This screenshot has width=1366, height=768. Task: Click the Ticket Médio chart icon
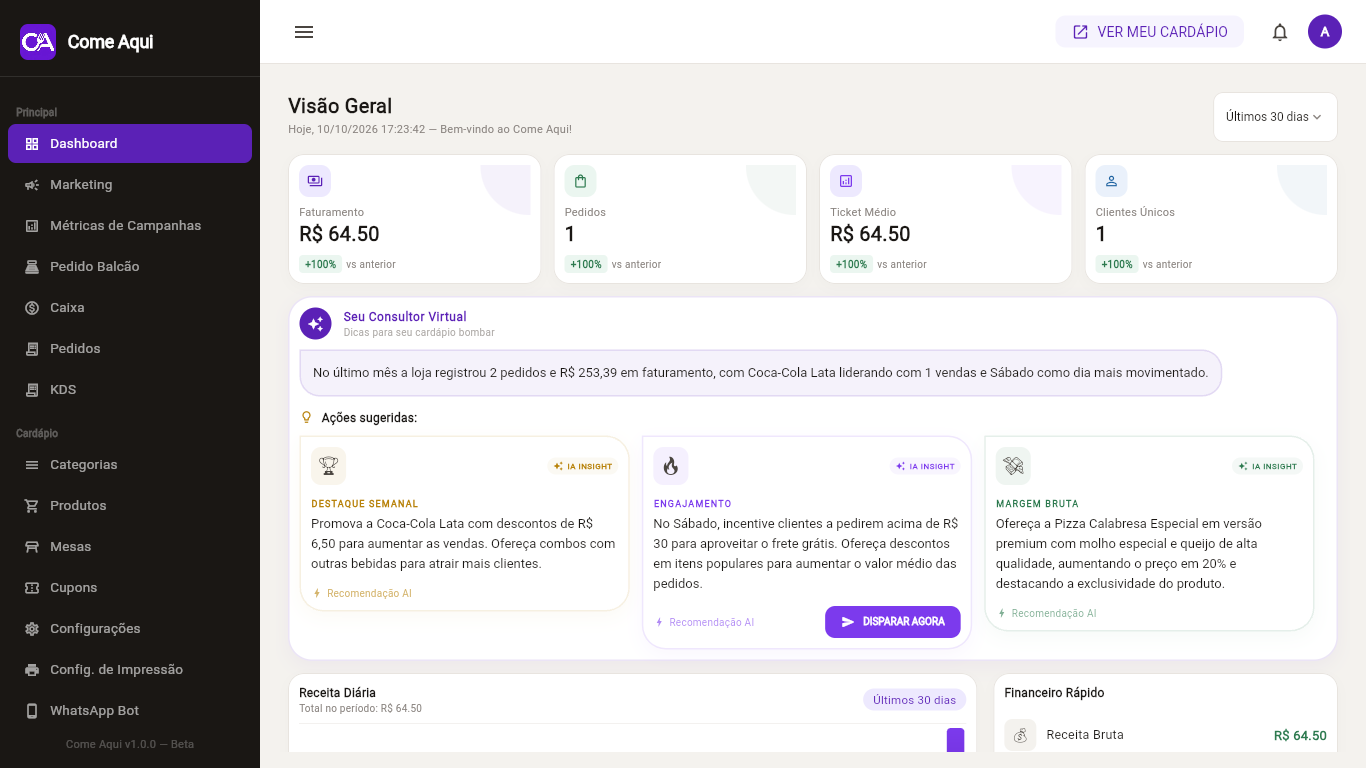click(x=846, y=181)
